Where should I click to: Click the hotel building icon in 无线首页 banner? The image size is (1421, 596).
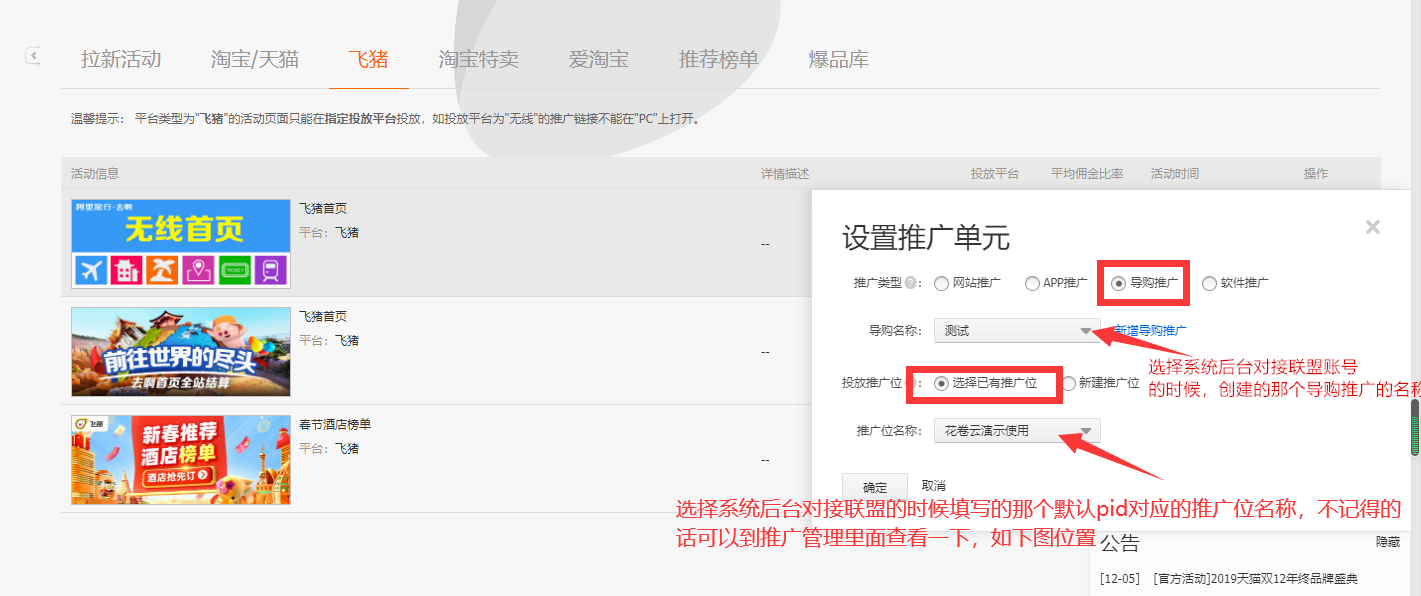(126, 270)
